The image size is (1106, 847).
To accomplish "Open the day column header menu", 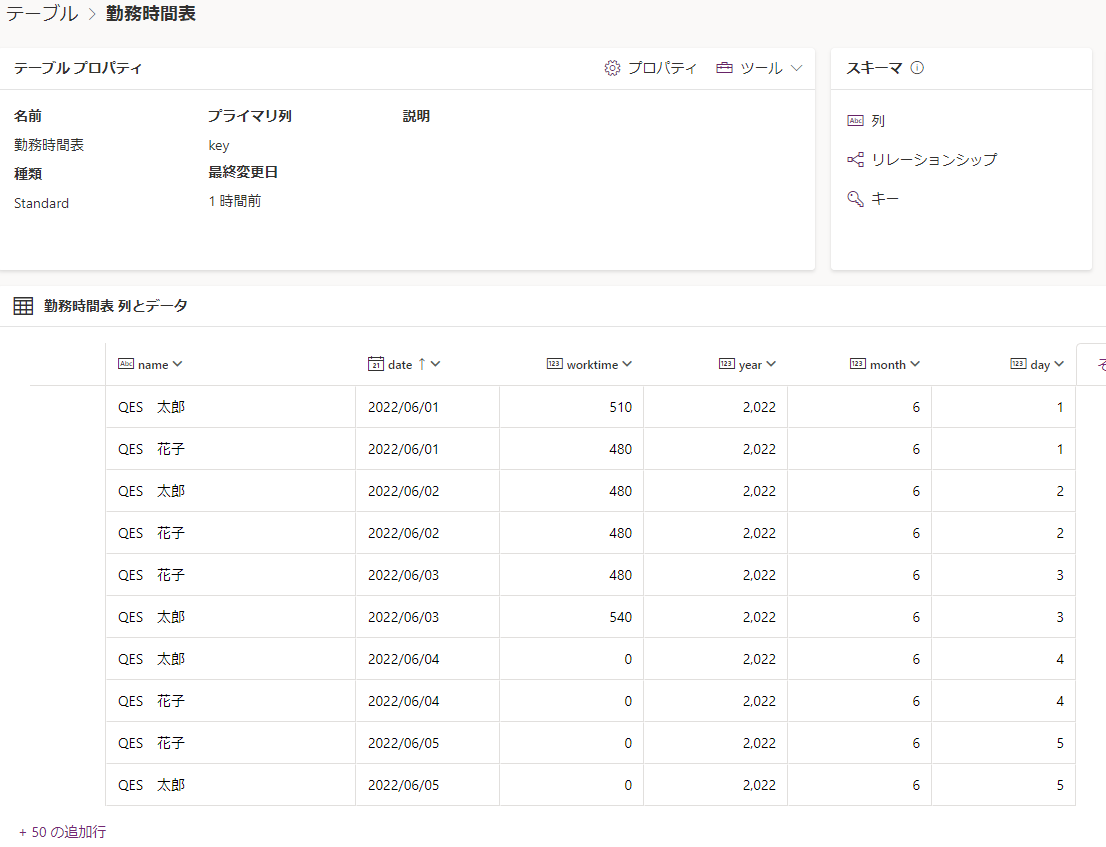I will (1059, 364).
